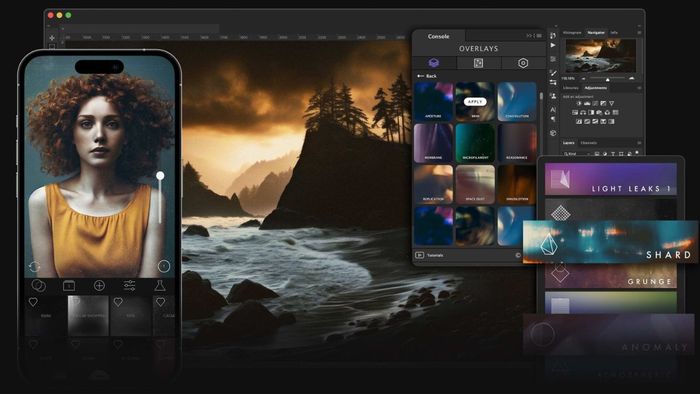This screenshot has width=700, height=394.
Task: Switch to the Info tab
Action: 614,33
